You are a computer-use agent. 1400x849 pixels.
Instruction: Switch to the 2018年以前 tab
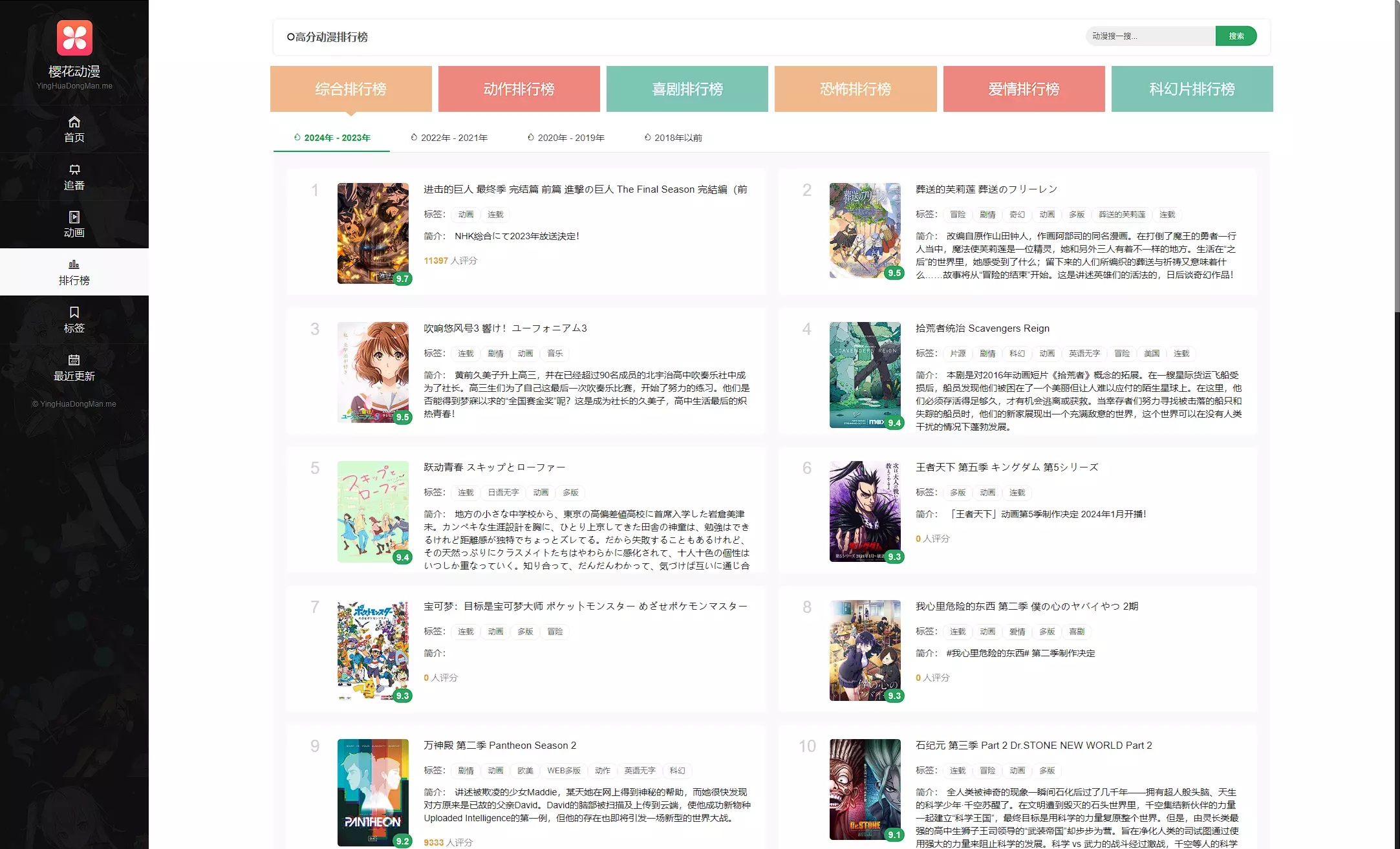tap(673, 138)
